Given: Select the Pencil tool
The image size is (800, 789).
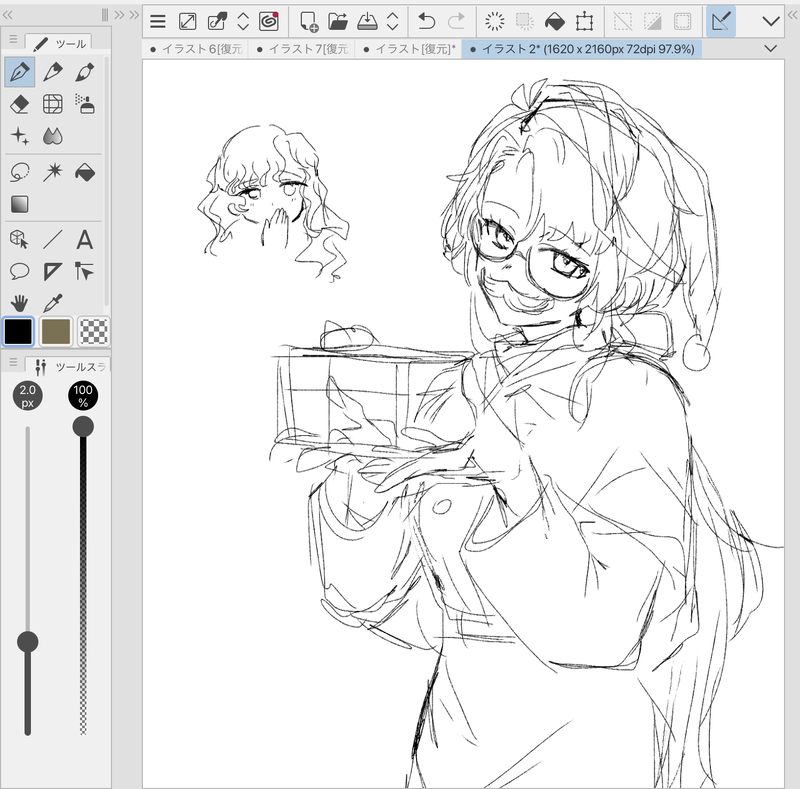Looking at the screenshot, I should tap(53, 72).
